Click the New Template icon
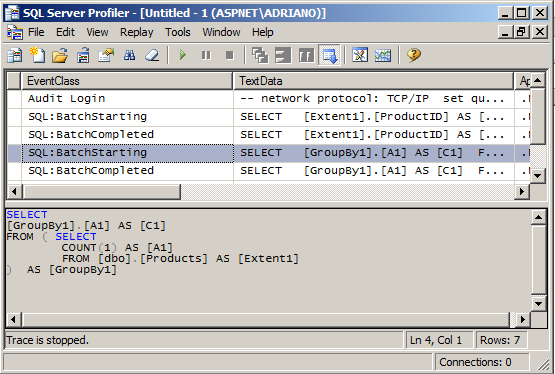 [37, 56]
